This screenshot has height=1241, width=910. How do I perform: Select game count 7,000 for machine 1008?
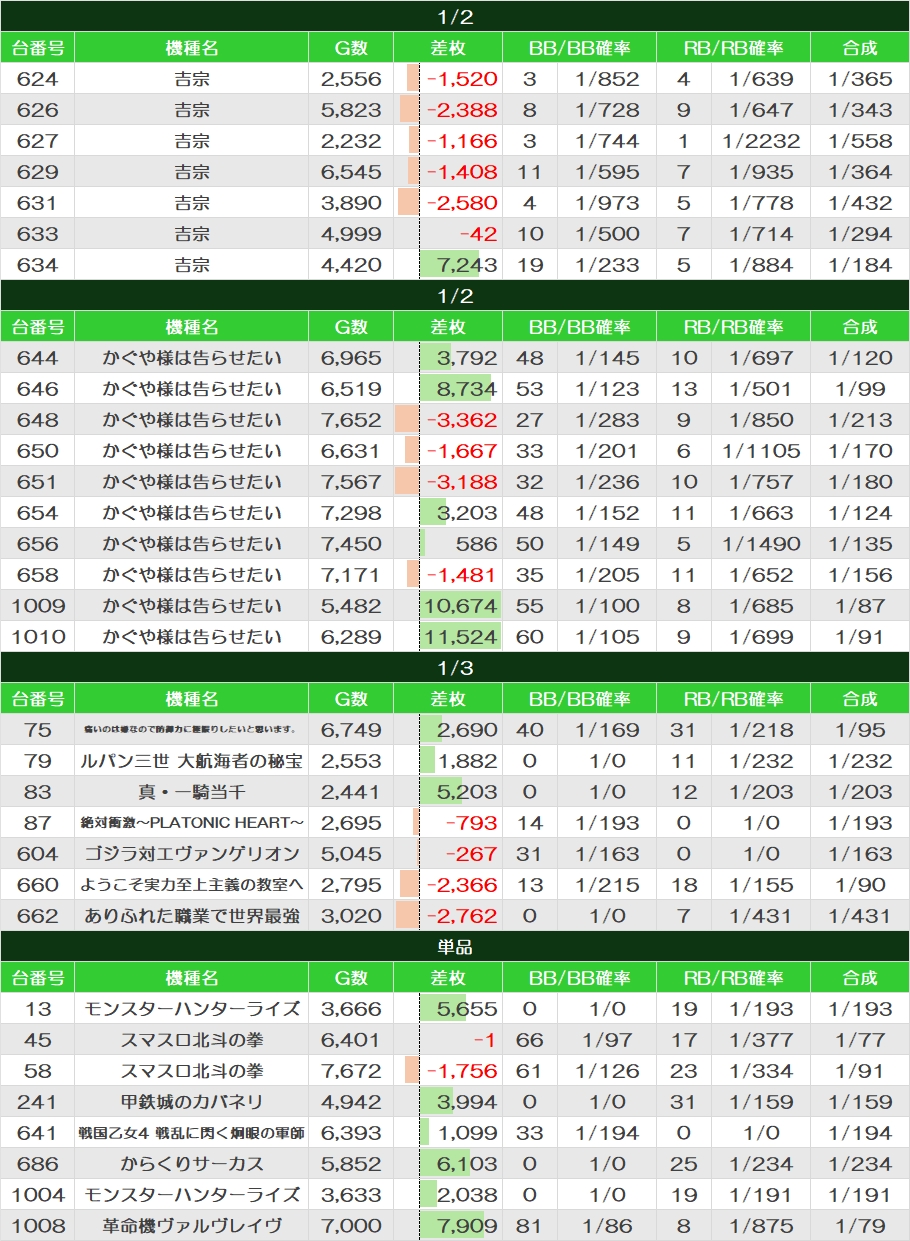click(x=351, y=1226)
